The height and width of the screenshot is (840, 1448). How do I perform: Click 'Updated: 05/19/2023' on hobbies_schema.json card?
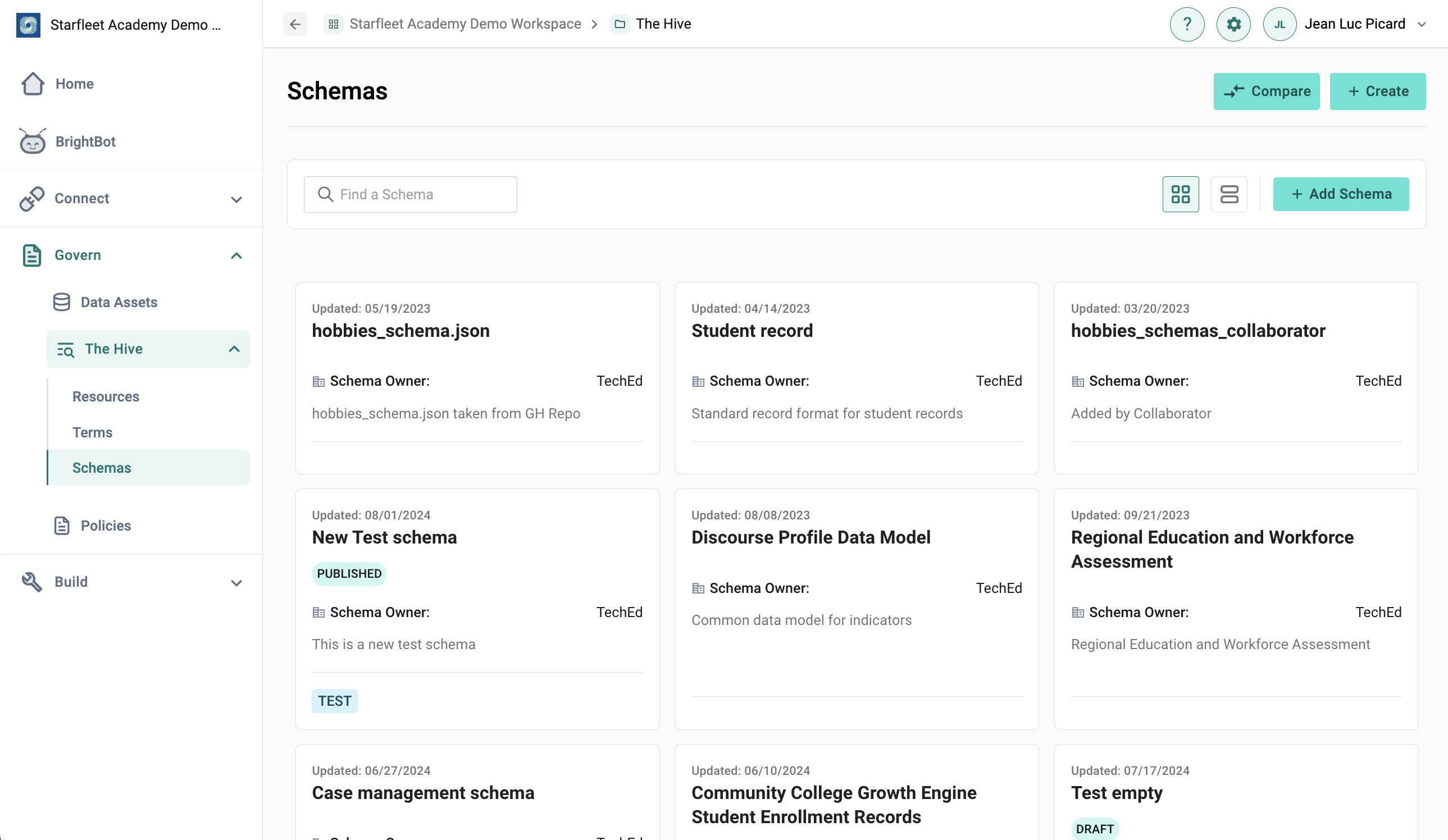coord(371,308)
